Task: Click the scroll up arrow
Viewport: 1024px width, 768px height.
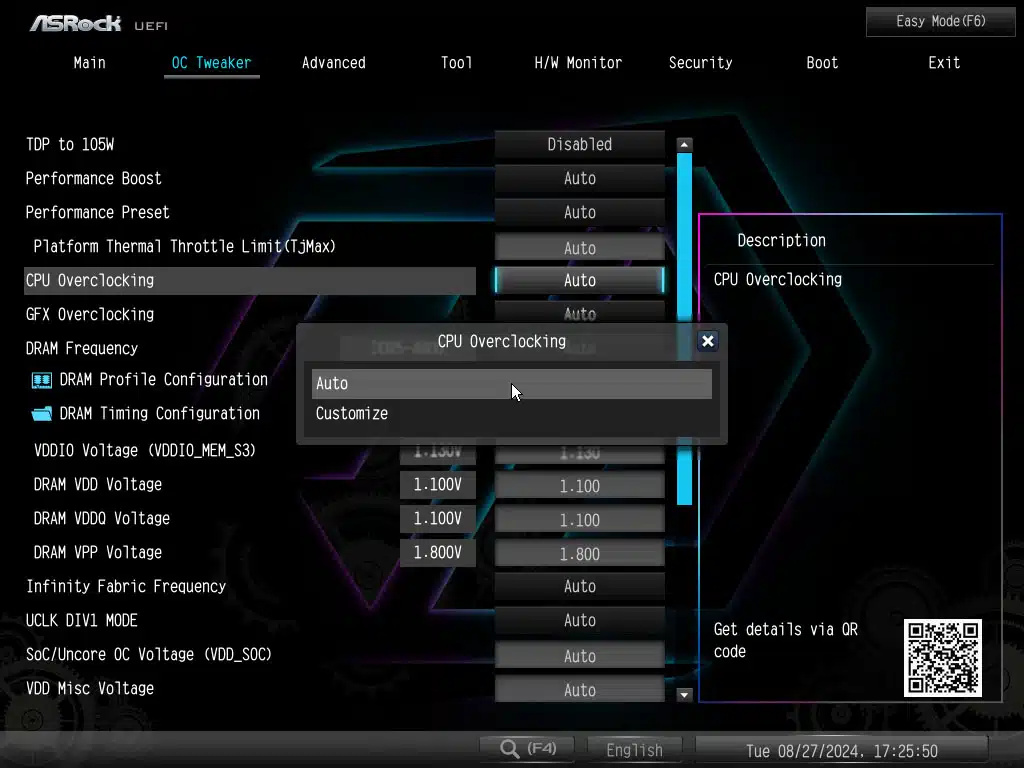Action: 684,145
